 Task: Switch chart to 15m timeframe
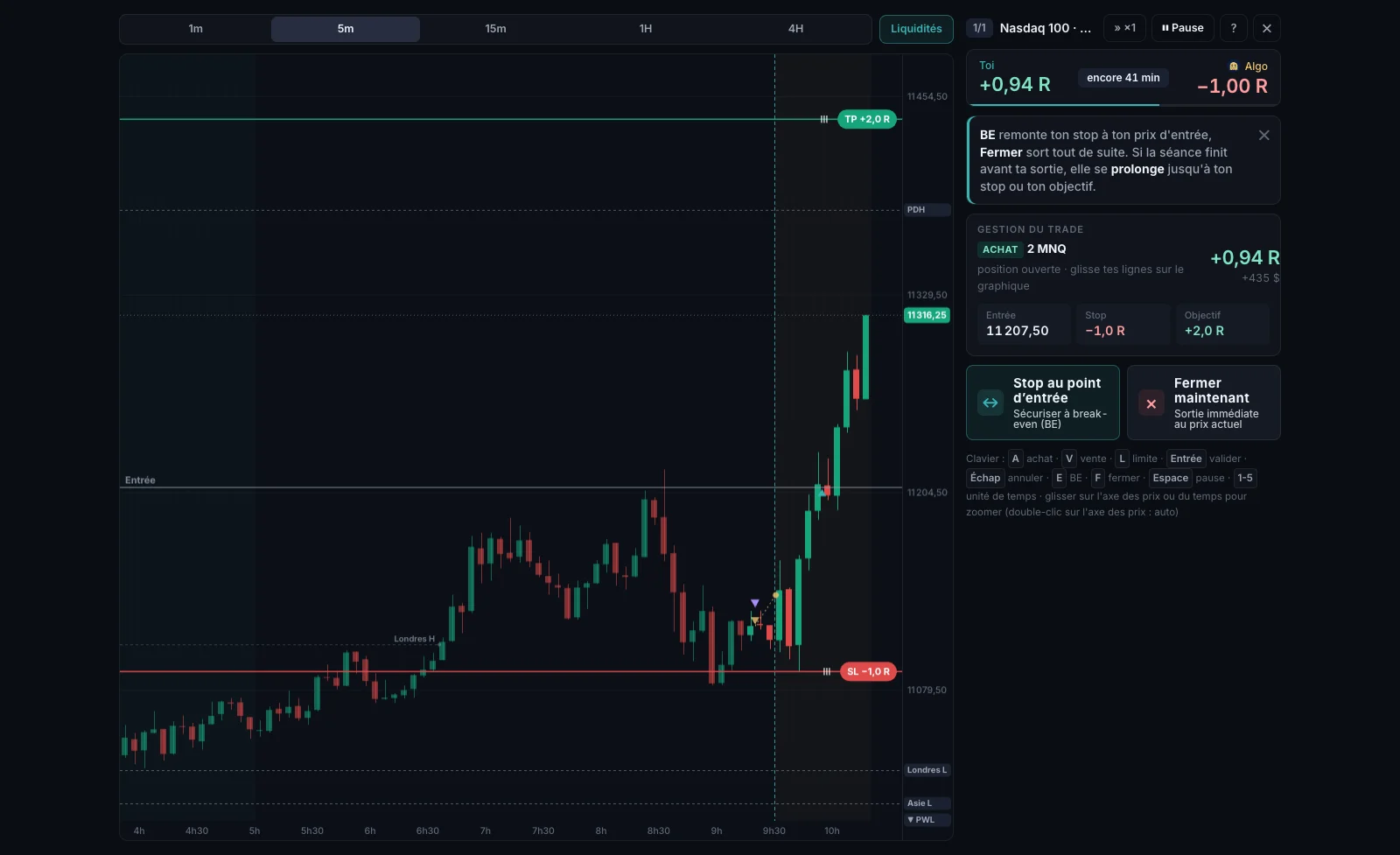click(x=495, y=29)
